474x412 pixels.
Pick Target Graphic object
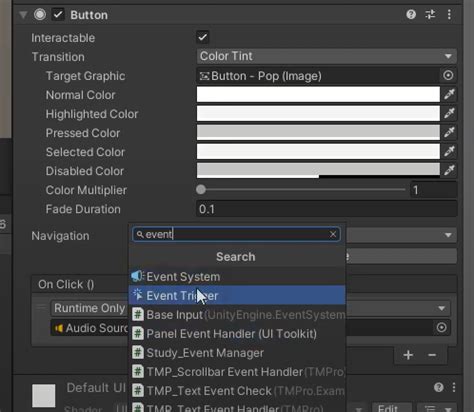(448, 76)
